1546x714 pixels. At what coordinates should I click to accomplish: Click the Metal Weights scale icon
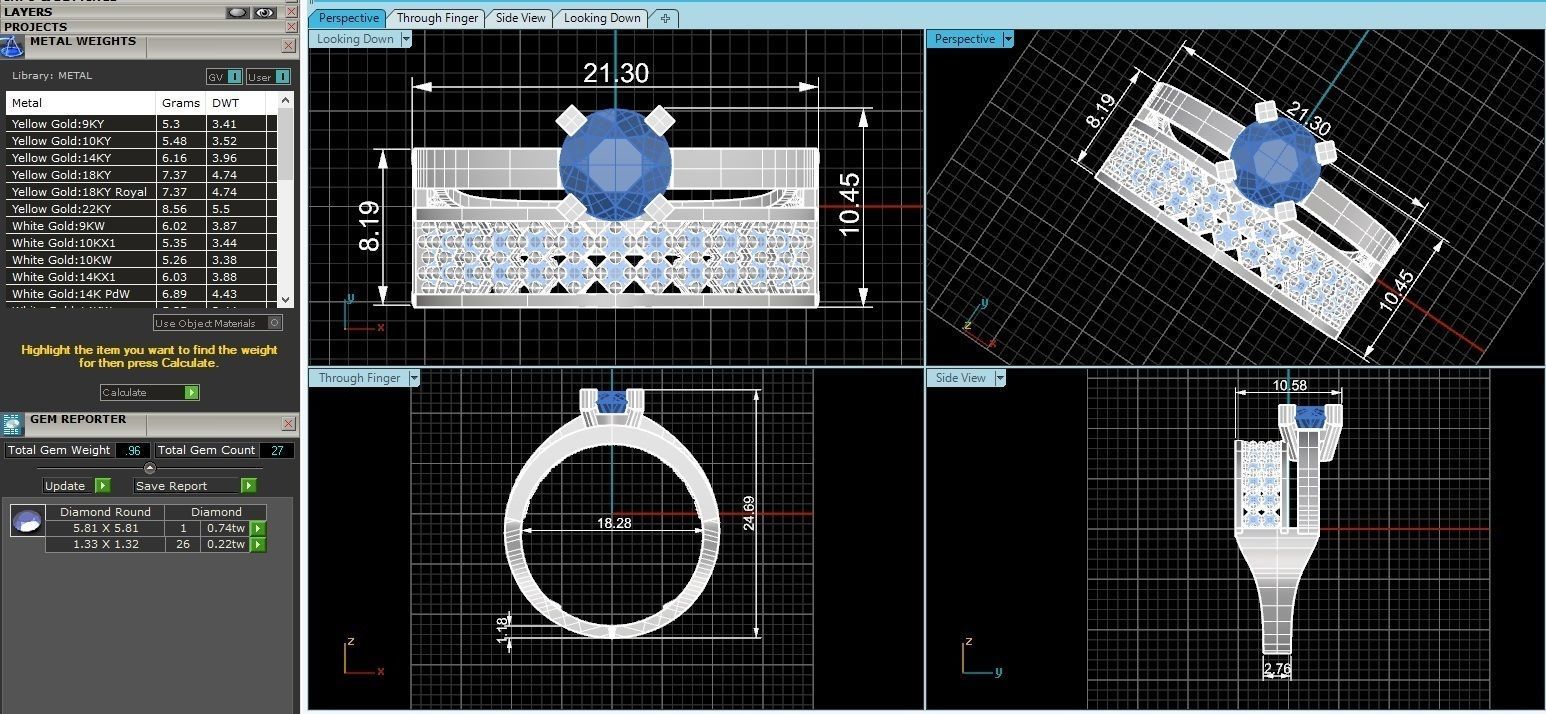[x=11, y=46]
